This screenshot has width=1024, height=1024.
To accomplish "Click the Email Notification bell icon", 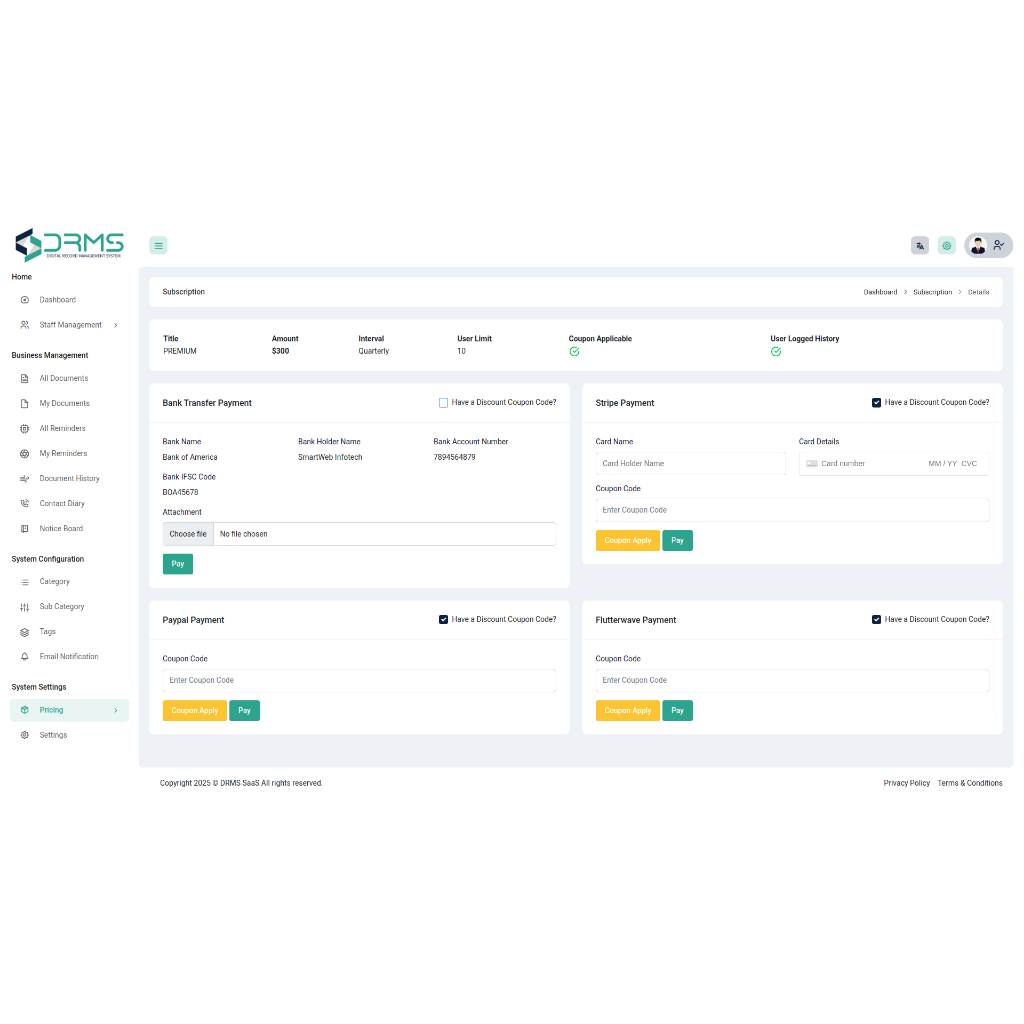I will [25, 656].
